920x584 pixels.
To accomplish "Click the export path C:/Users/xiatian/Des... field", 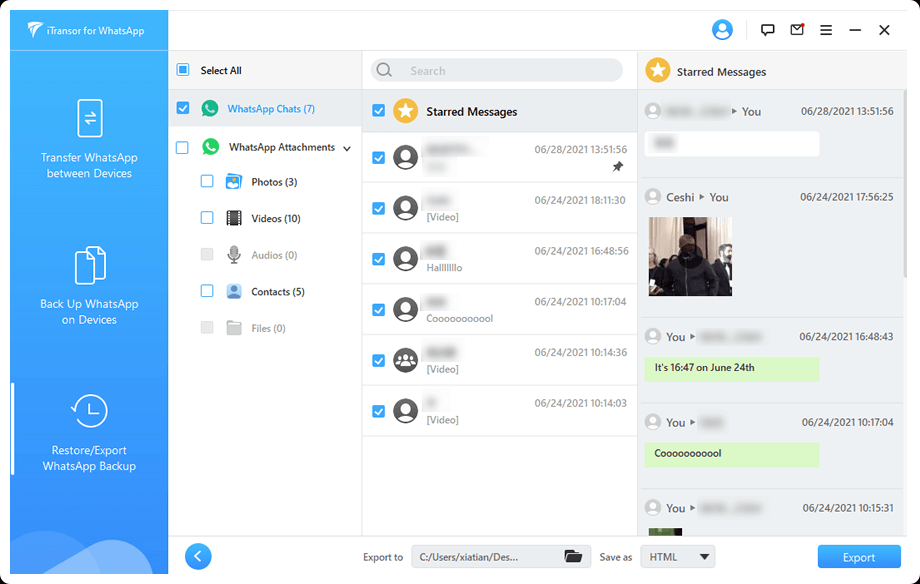I will pyautogui.click(x=501, y=556).
